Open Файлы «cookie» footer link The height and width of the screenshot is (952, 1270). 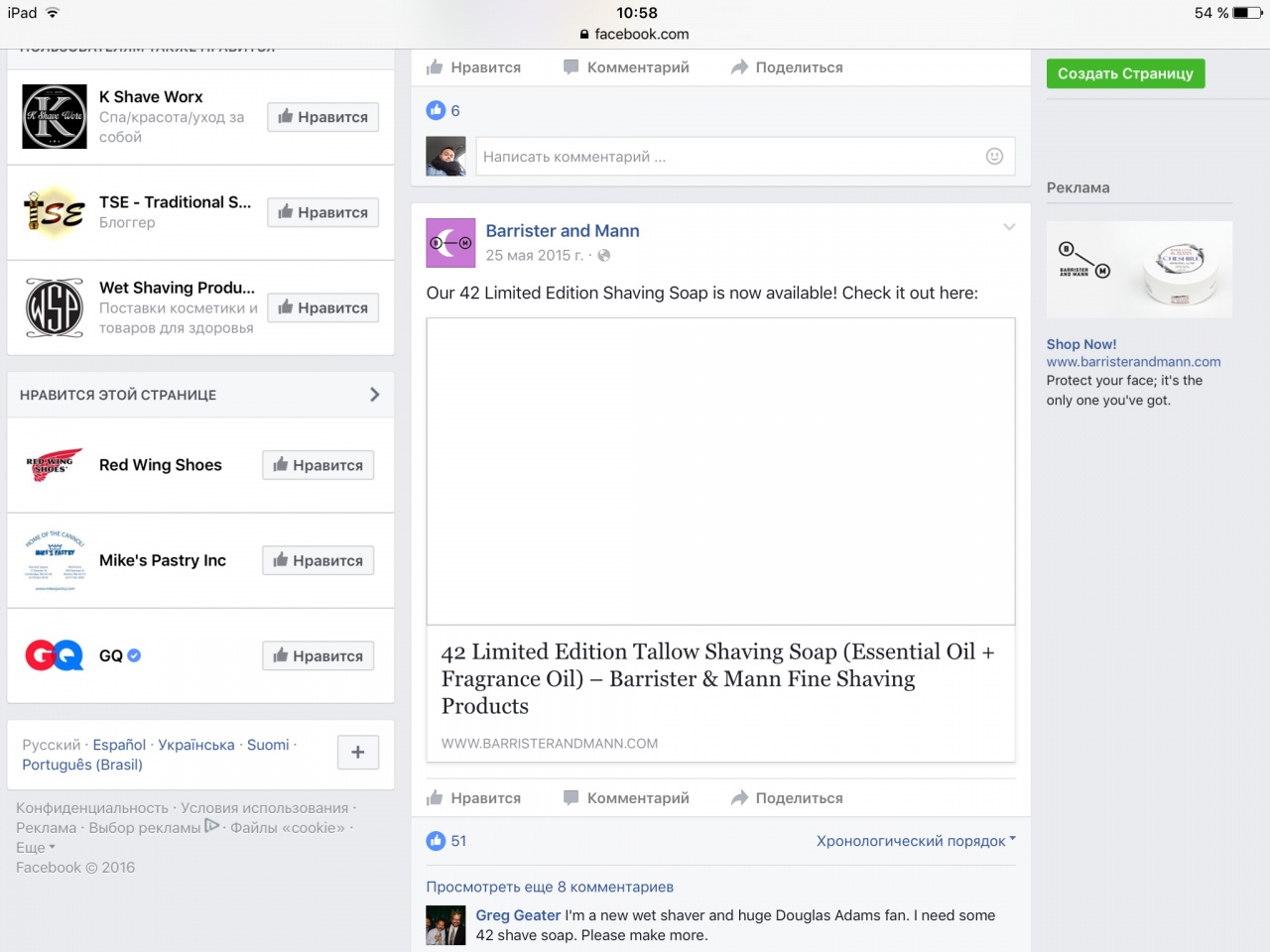pyautogui.click(x=288, y=828)
